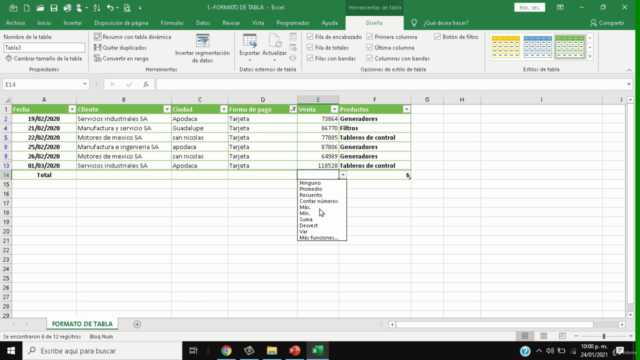This screenshot has height=360, width=640.
Task: Open PowerPoint from the taskbar
Action: point(295,351)
